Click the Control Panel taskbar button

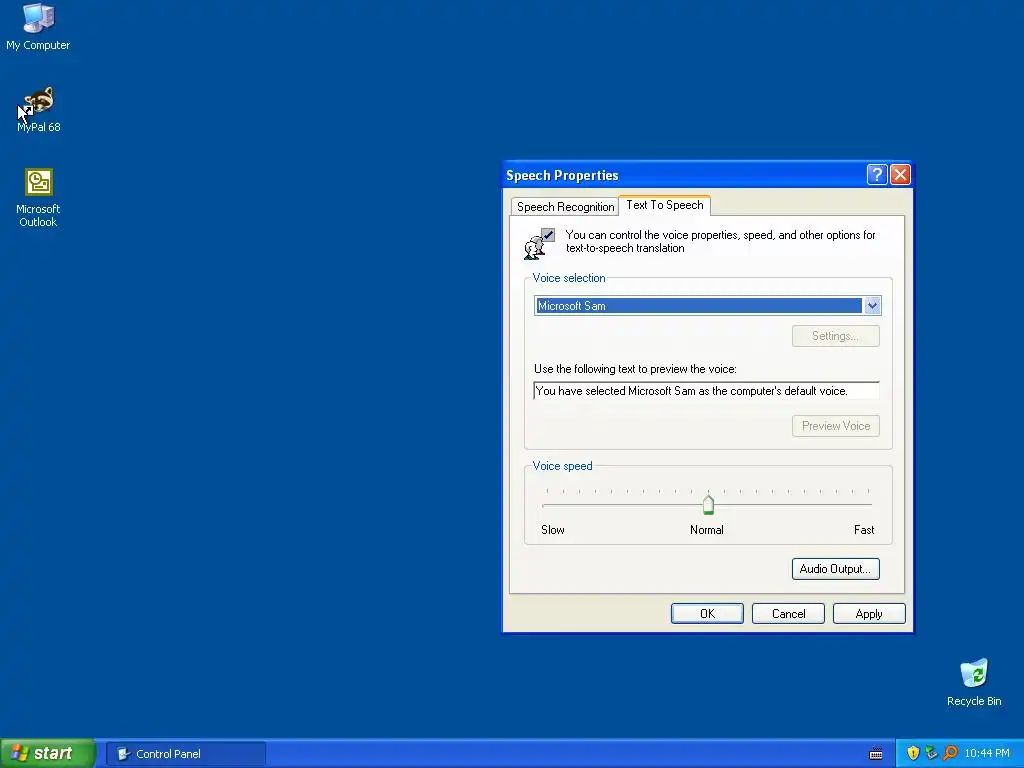point(186,754)
